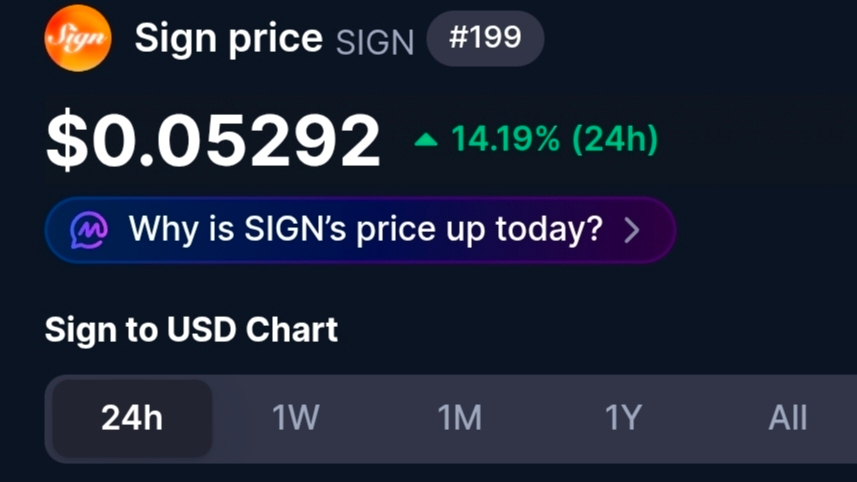Click the dollar sign of the price
Screen dimensions: 857x482
(x=67, y=140)
